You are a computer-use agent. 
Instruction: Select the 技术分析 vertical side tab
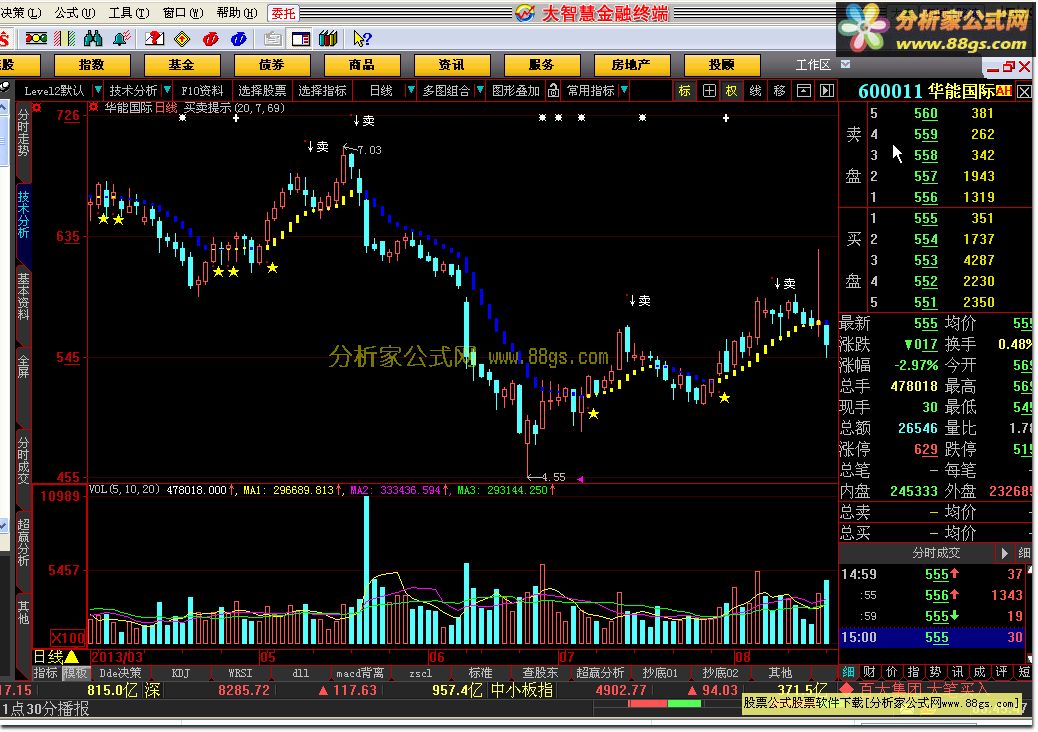[23, 214]
